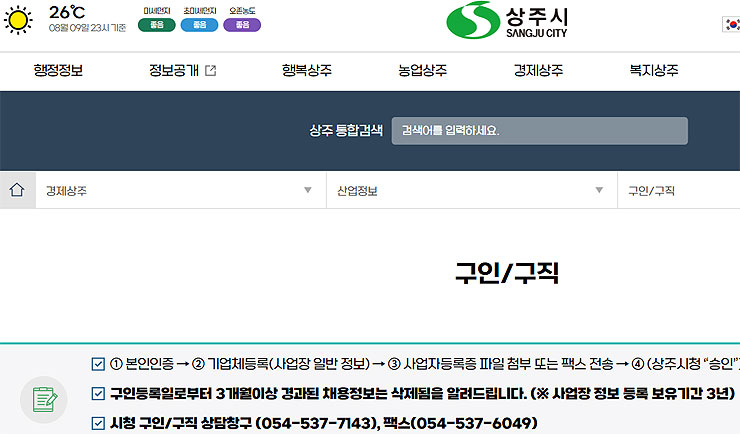Click the phone number 054-537-7143 text
The width and height of the screenshot is (740, 434).
point(317,423)
